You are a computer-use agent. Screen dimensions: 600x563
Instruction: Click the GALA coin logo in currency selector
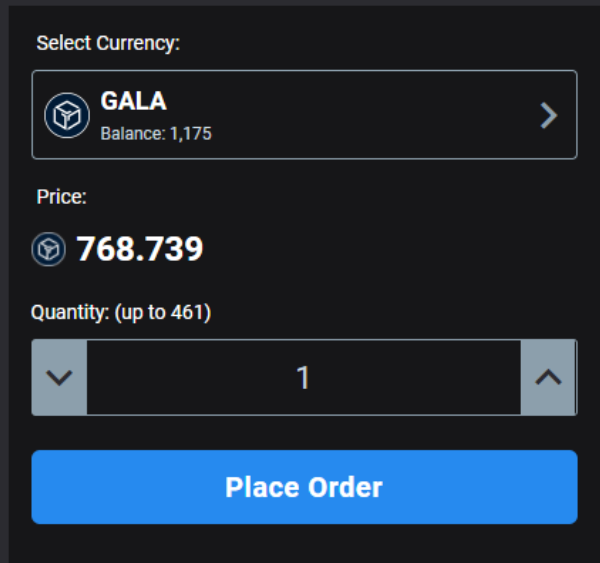[67, 115]
